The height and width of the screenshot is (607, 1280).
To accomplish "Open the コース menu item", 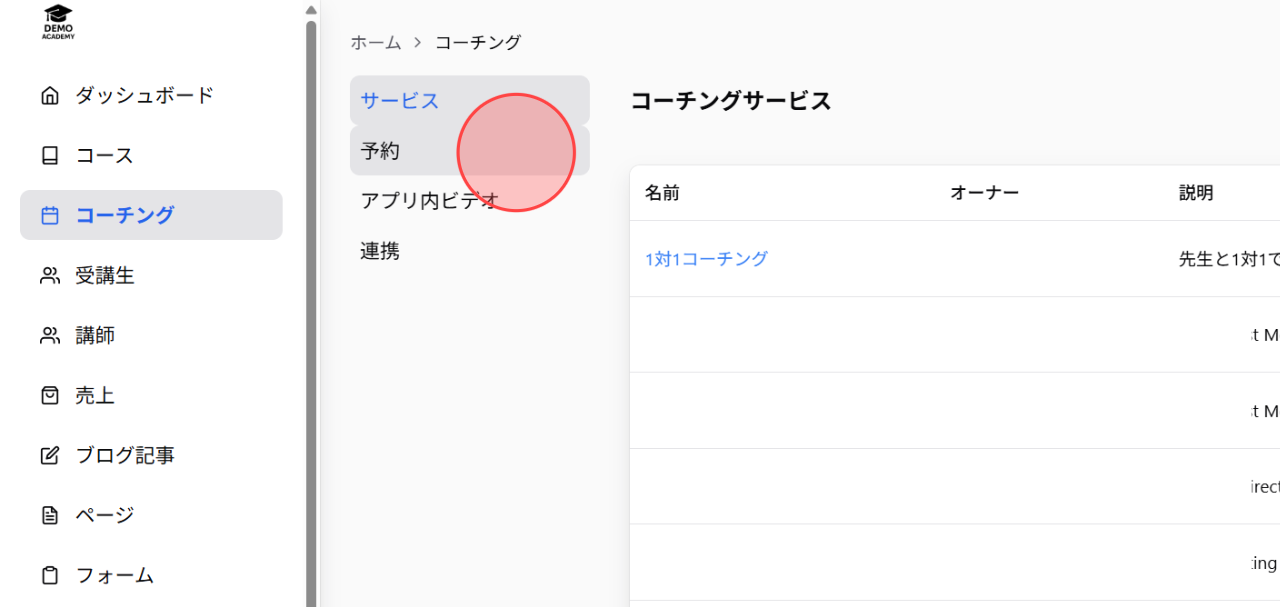I will [151, 156].
